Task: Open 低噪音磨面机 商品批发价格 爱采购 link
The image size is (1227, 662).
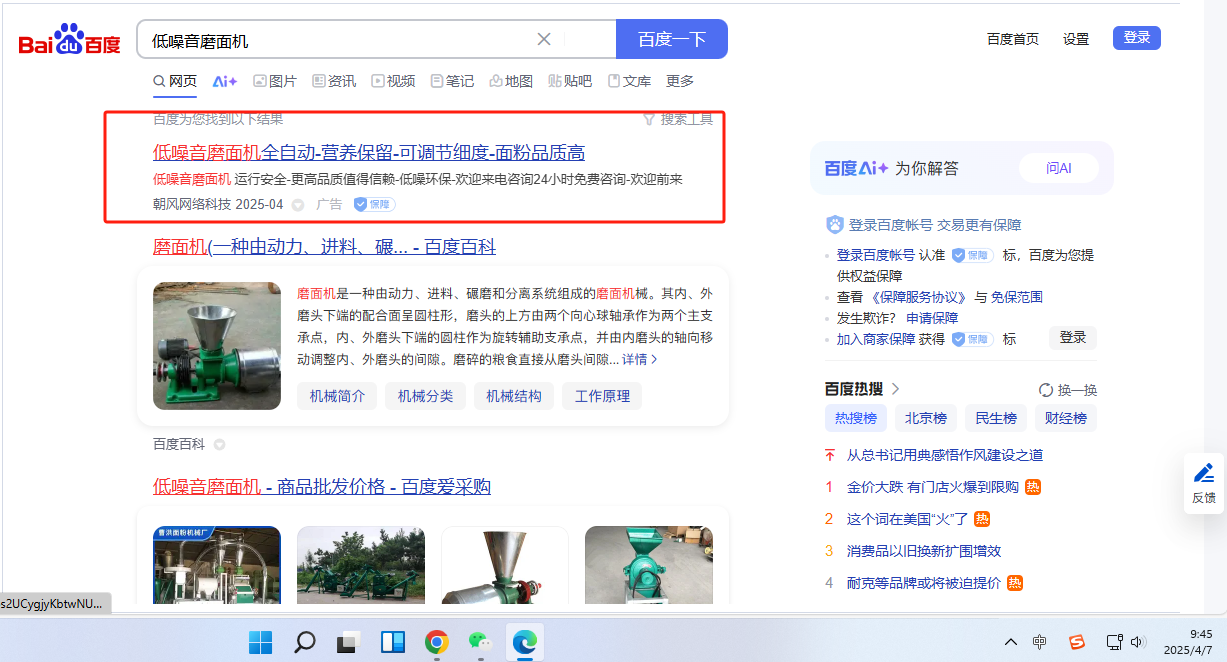Action: tap(322, 487)
